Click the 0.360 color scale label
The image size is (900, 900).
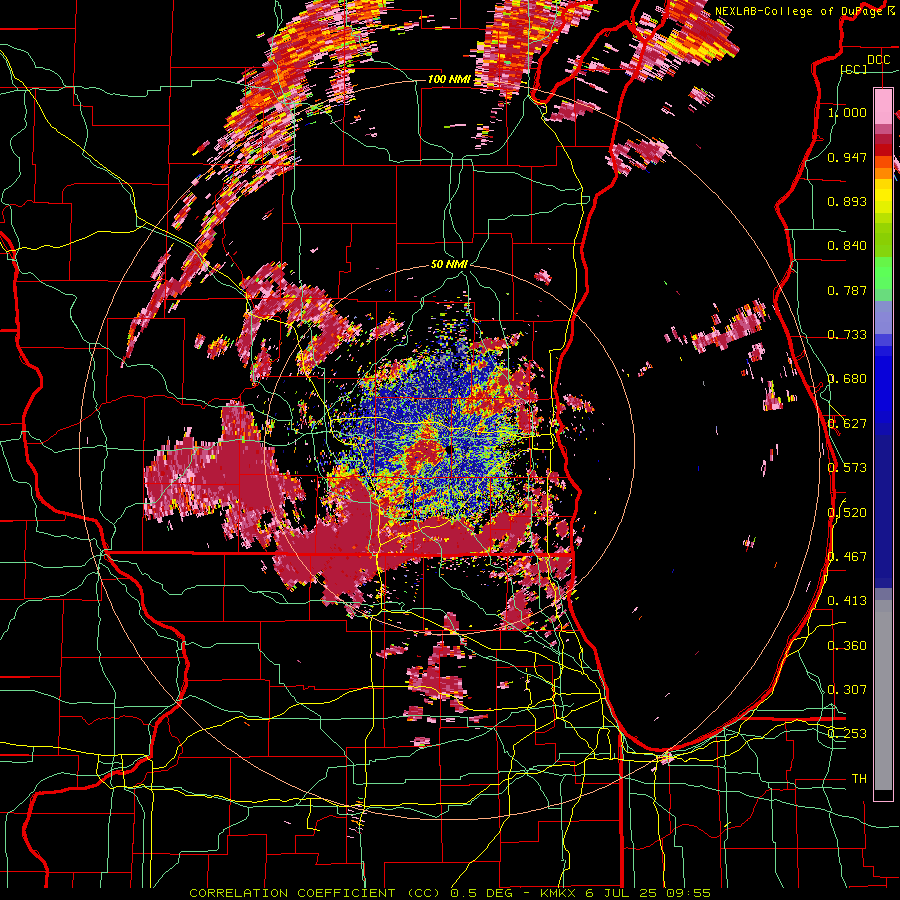click(847, 646)
